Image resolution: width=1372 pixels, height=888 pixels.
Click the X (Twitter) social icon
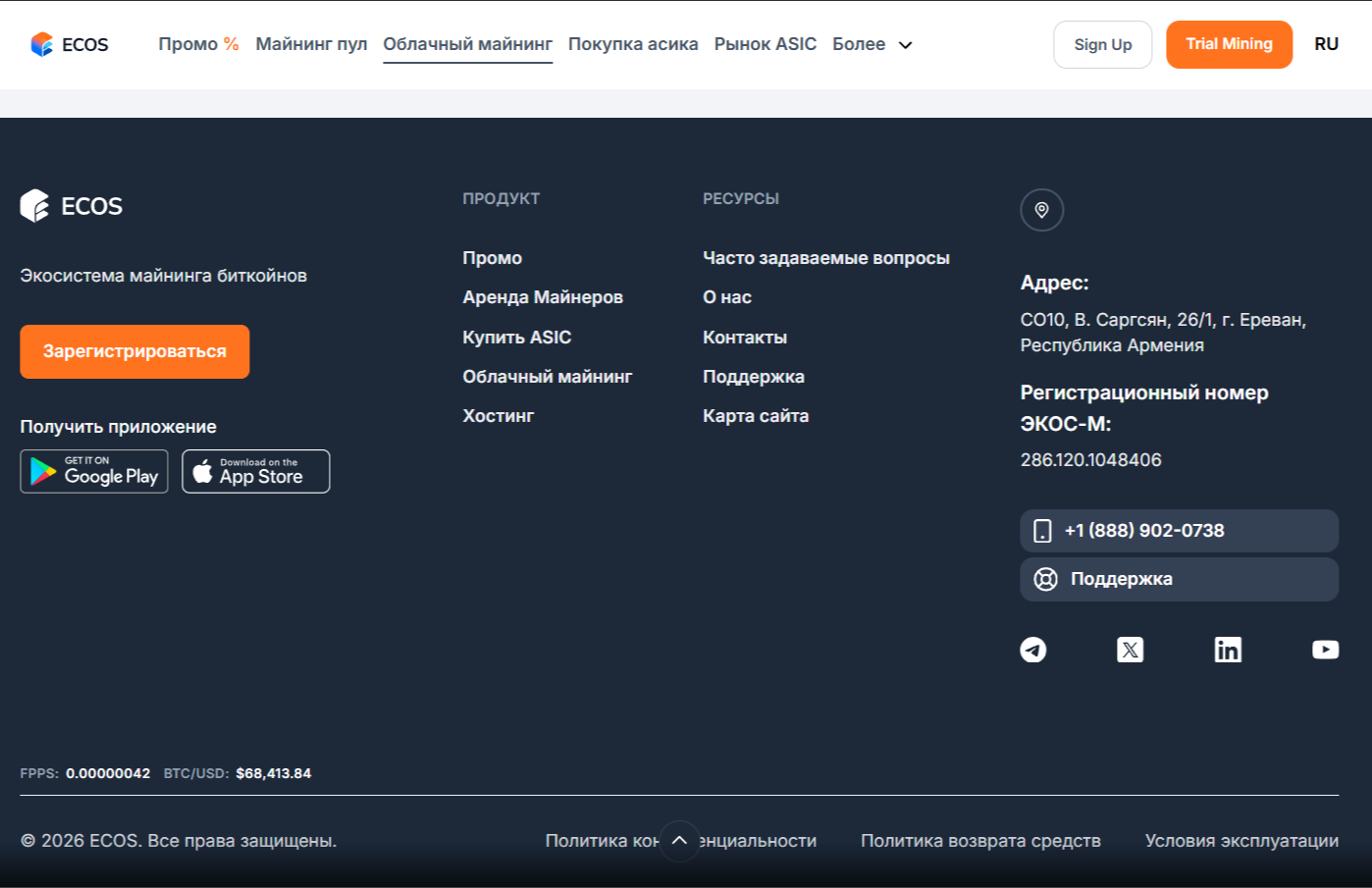pos(1131,649)
